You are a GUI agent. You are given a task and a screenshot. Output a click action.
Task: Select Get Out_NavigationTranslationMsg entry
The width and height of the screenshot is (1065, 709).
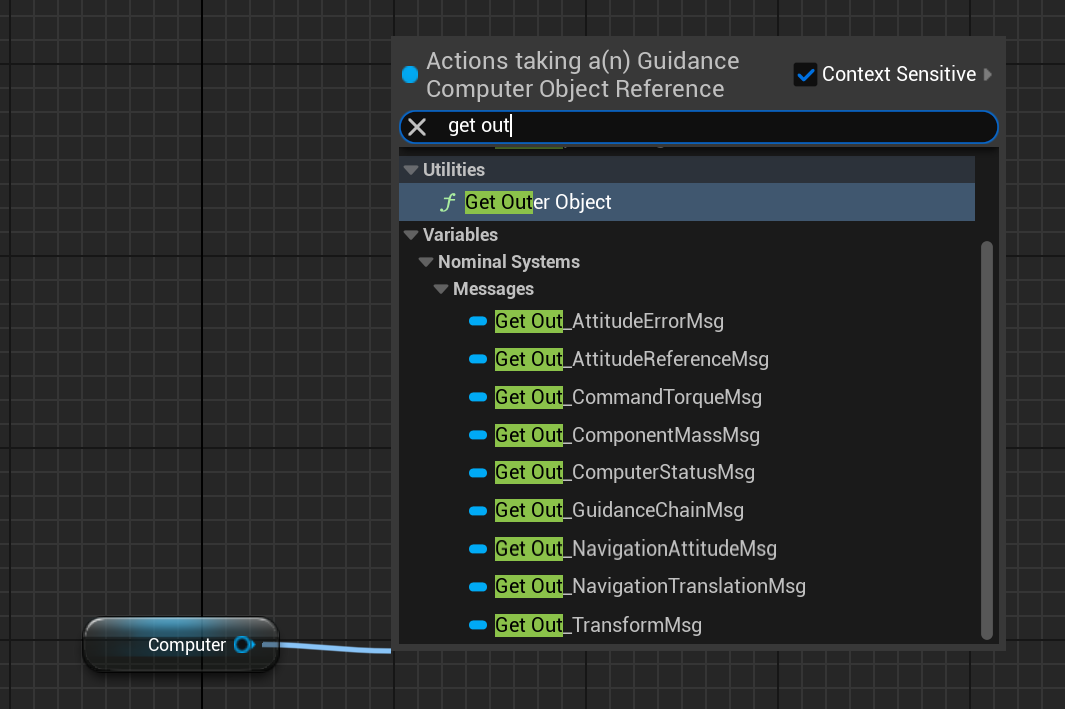[x=650, y=586]
